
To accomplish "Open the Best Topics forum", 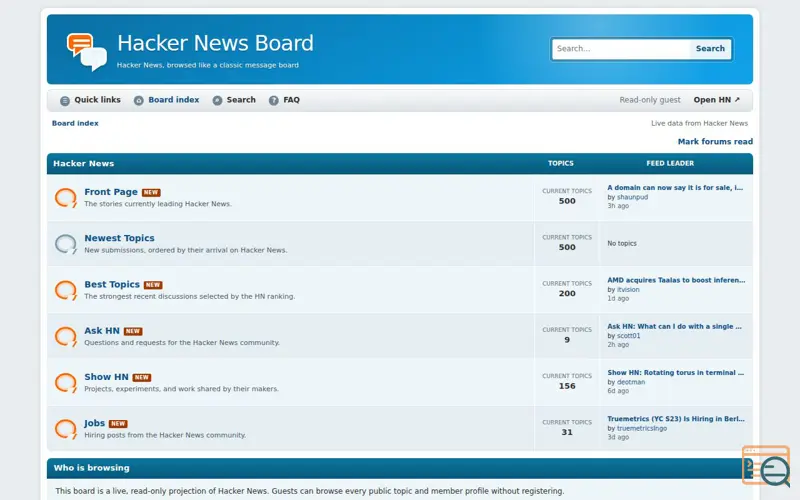I will pos(112,285).
